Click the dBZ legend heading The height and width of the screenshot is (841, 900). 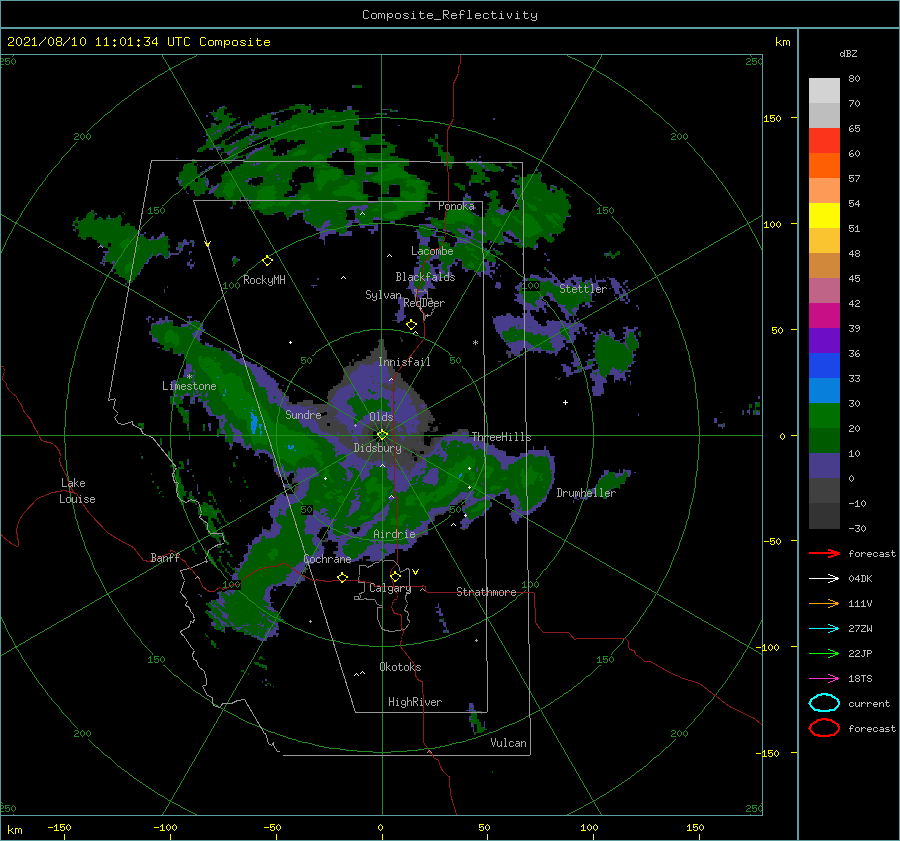click(848, 54)
